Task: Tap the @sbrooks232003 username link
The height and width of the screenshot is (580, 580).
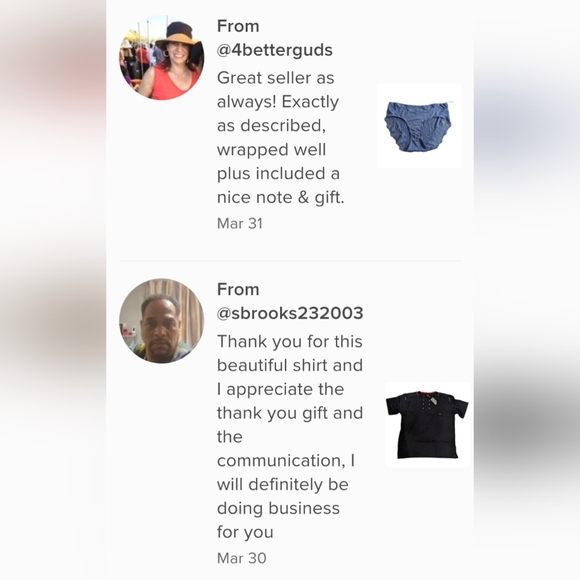Action: pos(290,313)
